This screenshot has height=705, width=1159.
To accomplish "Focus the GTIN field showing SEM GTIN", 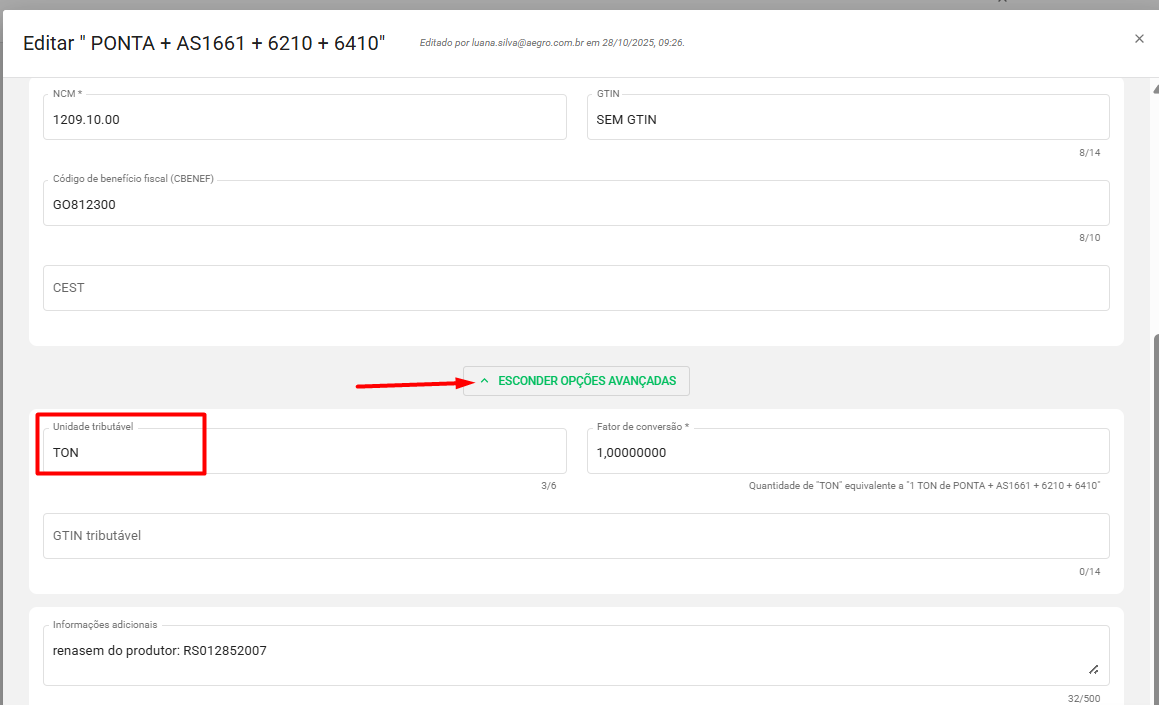I will pyautogui.click(x=847, y=119).
